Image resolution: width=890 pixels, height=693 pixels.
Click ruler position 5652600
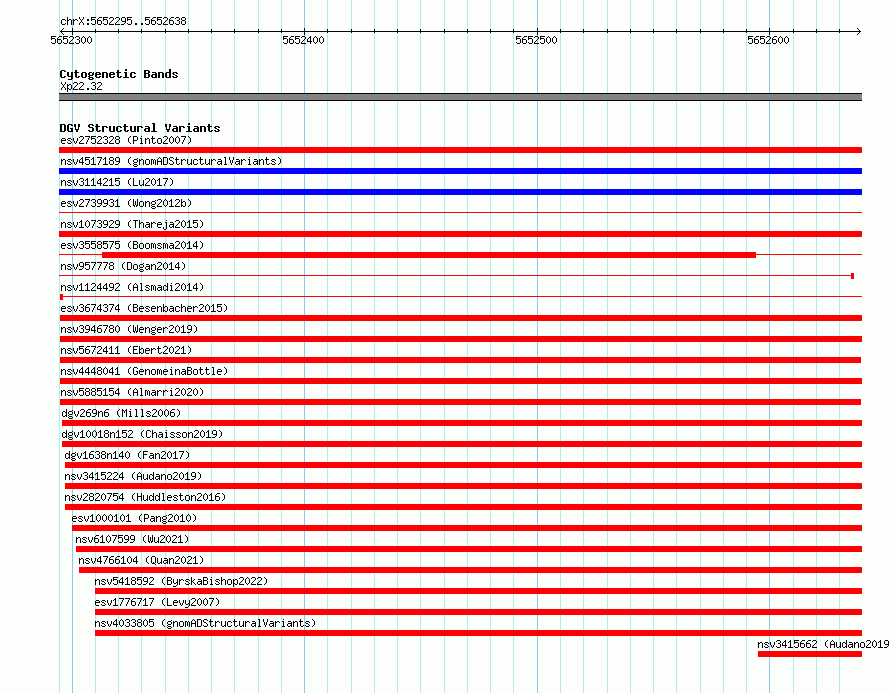click(x=768, y=40)
